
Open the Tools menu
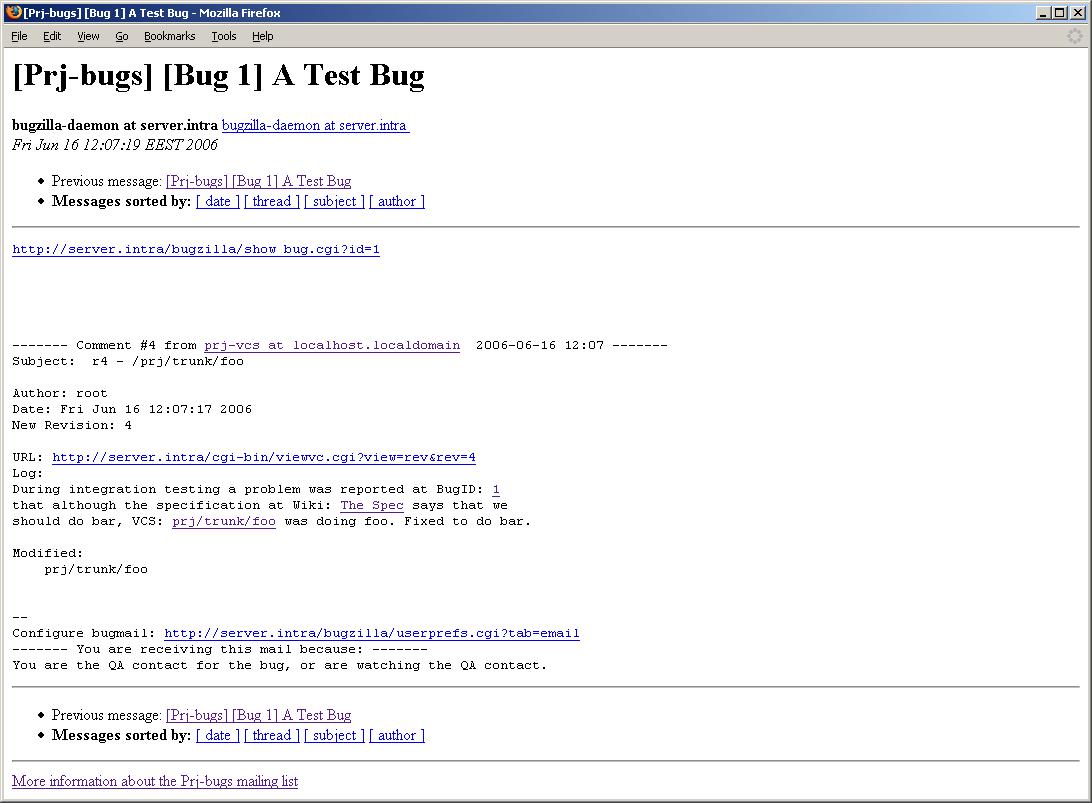pyautogui.click(x=224, y=36)
